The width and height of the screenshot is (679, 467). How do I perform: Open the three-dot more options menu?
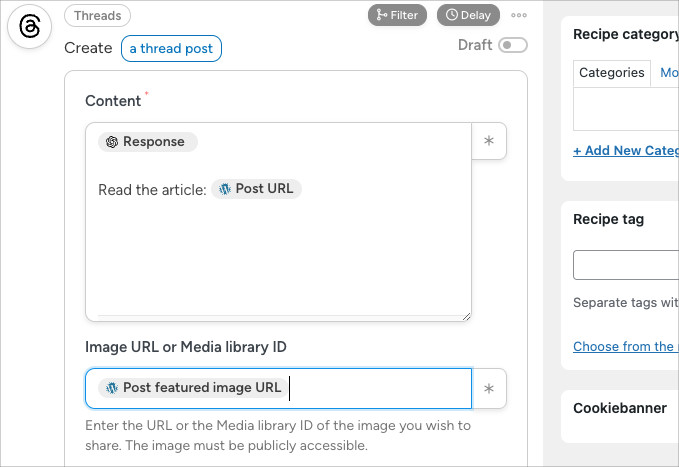point(518,15)
